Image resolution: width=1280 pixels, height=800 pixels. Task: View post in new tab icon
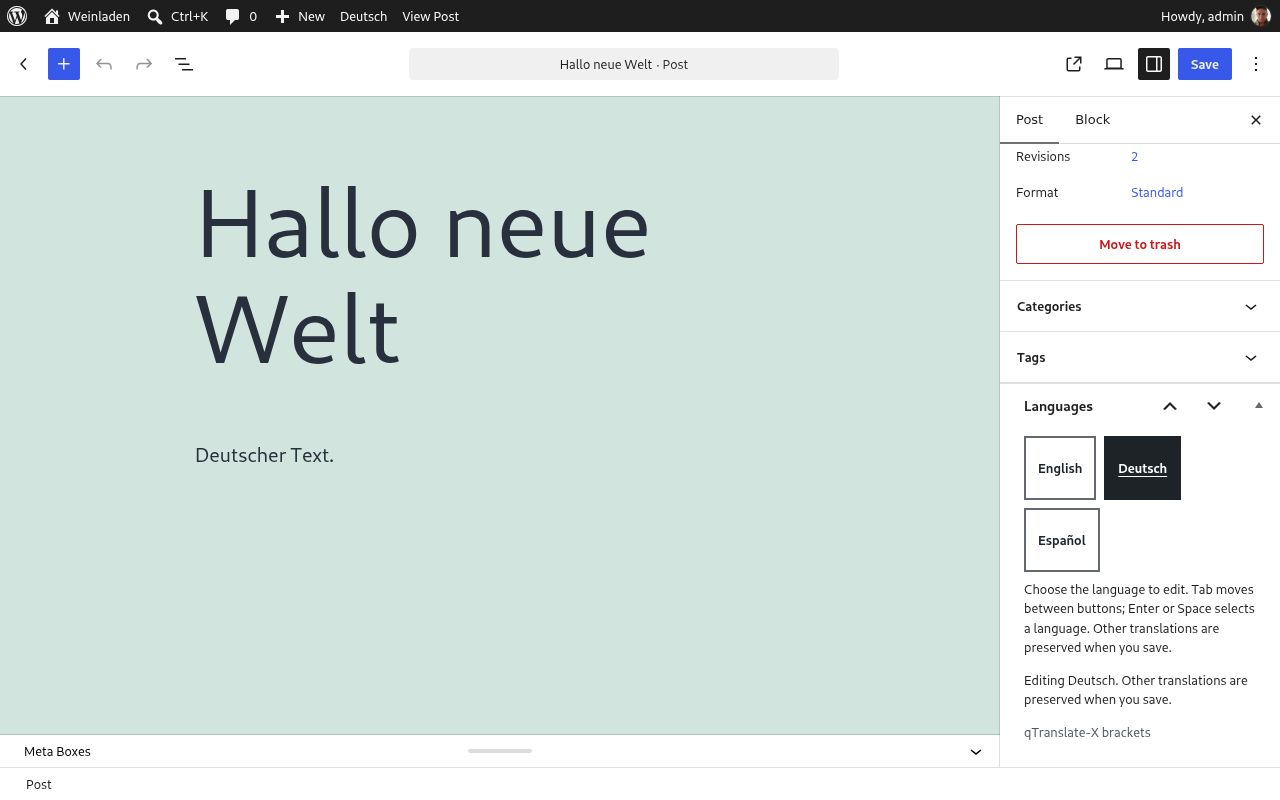1074,64
